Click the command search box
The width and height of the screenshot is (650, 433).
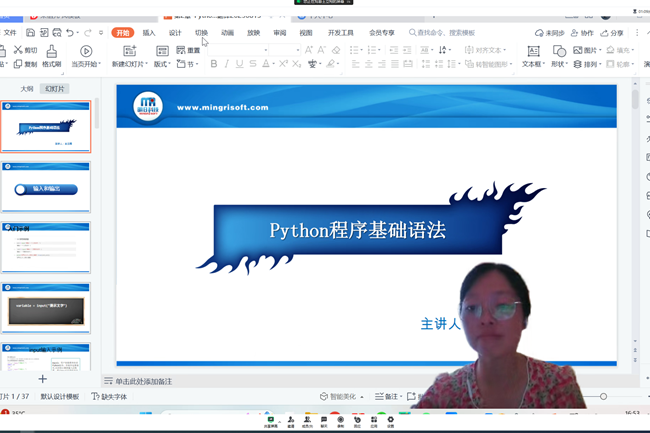(442, 33)
